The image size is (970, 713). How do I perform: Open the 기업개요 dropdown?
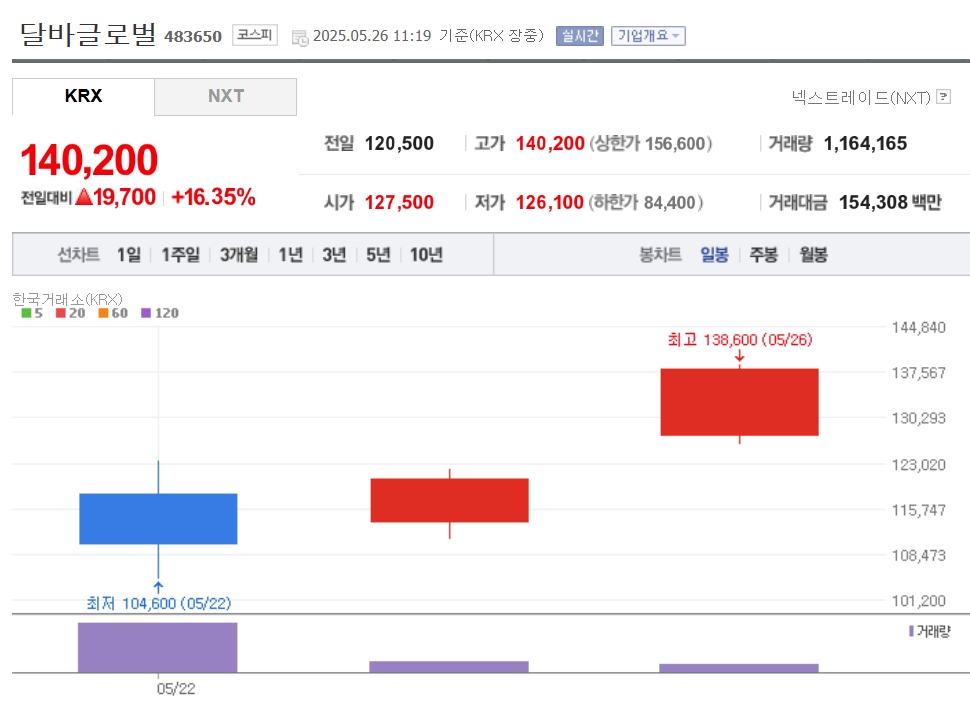[648, 36]
